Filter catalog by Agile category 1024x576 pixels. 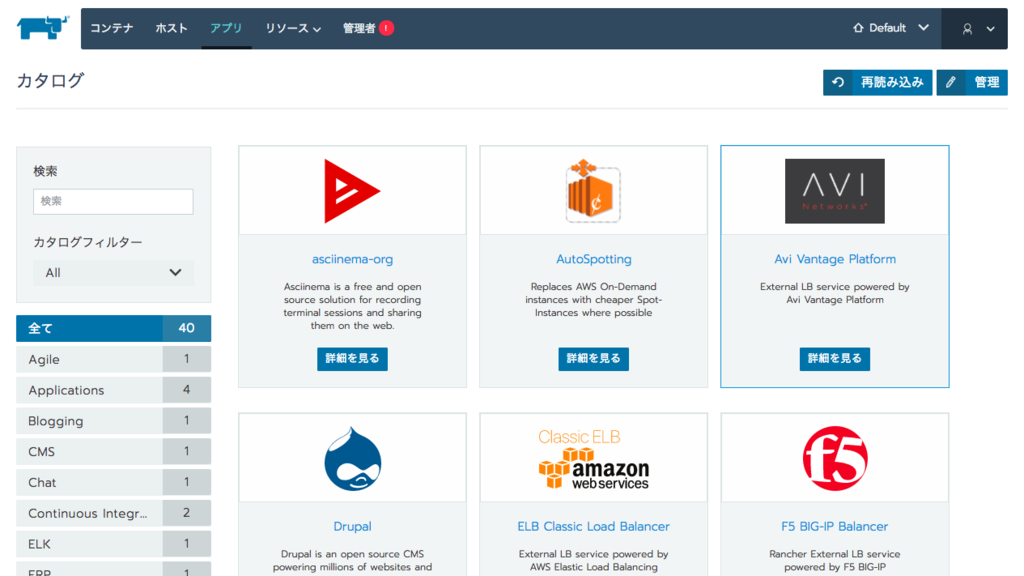[114, 359]
